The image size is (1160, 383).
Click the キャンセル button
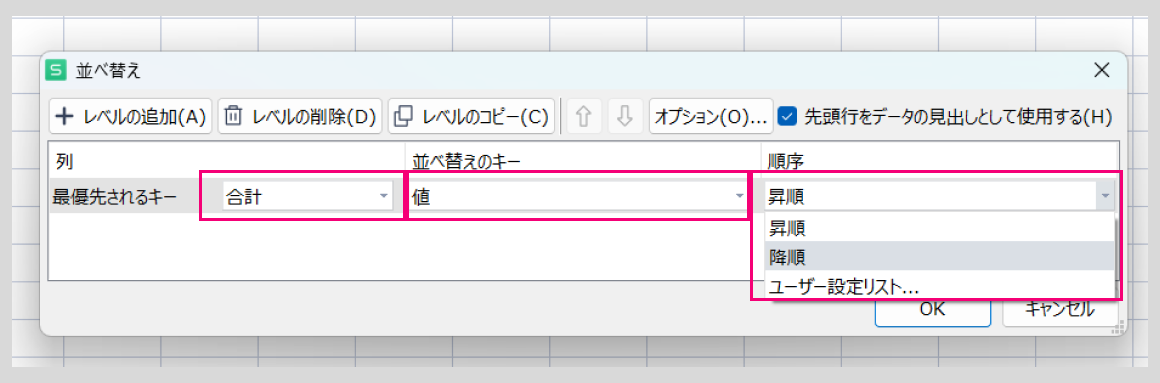click(1060, 310)
